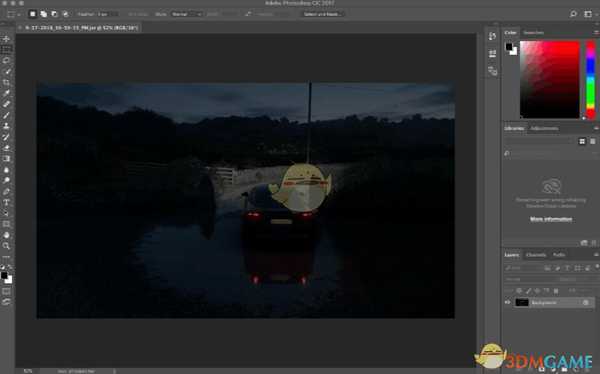The width and height of the screenshot is (600, 374).
Task: Open the Style dropdown showing Normal
Action: pyautogui.click(x=186, y=14)
